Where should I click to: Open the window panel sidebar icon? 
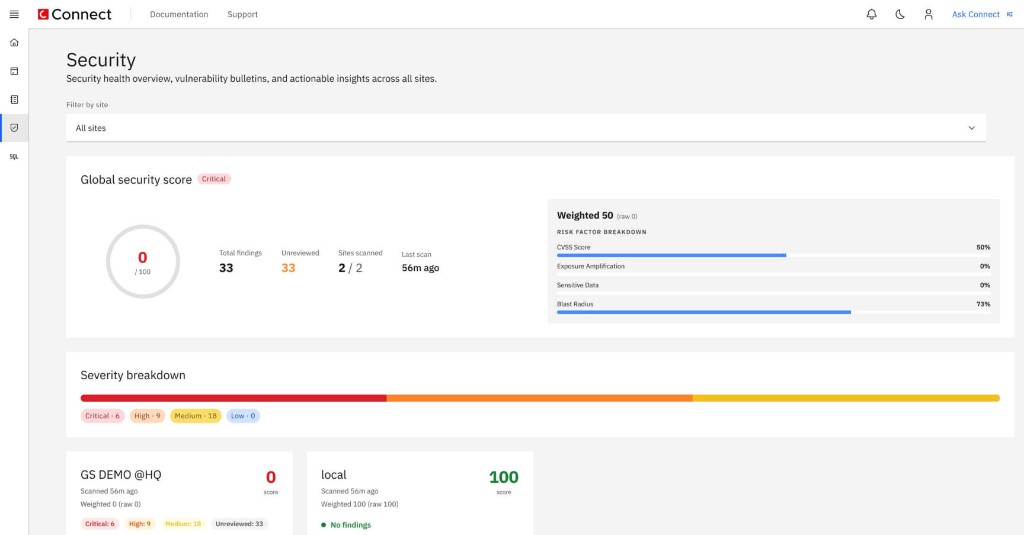[14, 71]
